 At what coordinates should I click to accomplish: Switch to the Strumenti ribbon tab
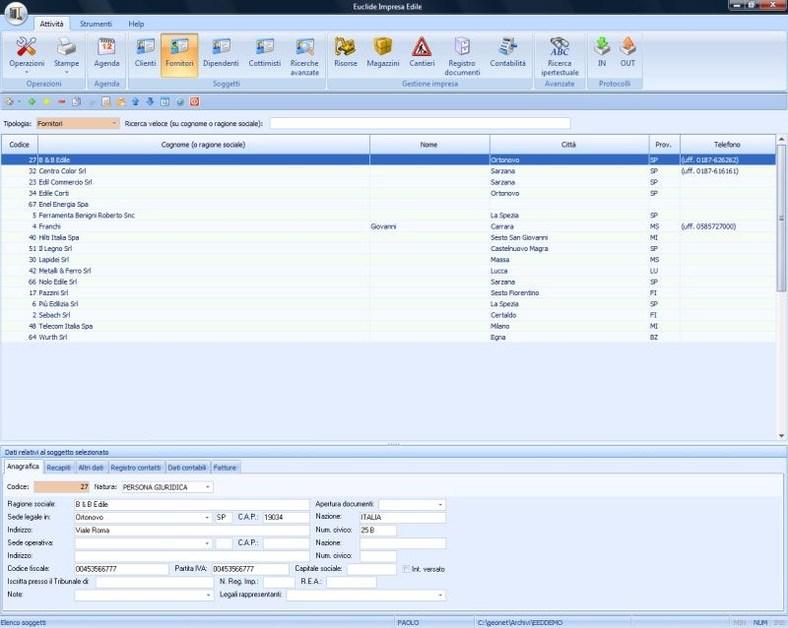(x=96, y=23)
